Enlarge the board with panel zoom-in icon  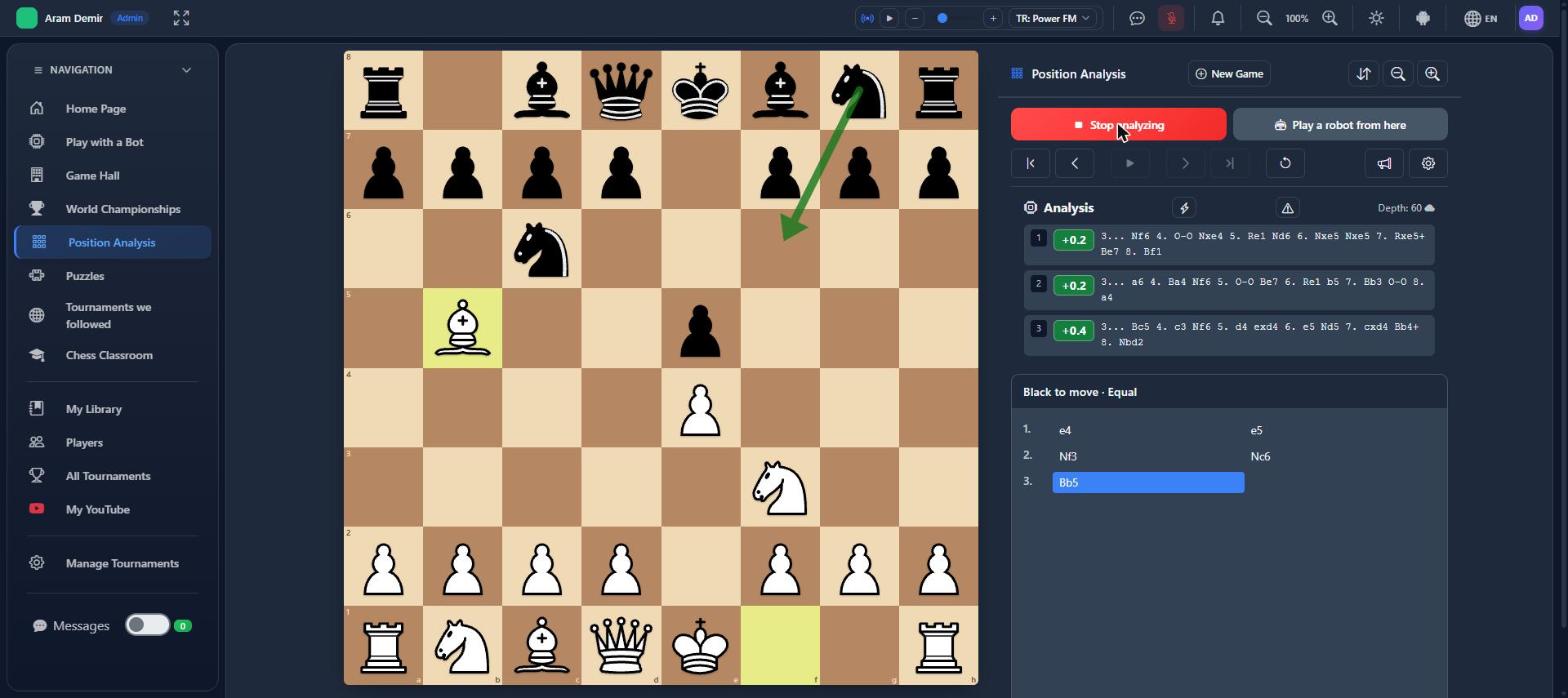1432,73
